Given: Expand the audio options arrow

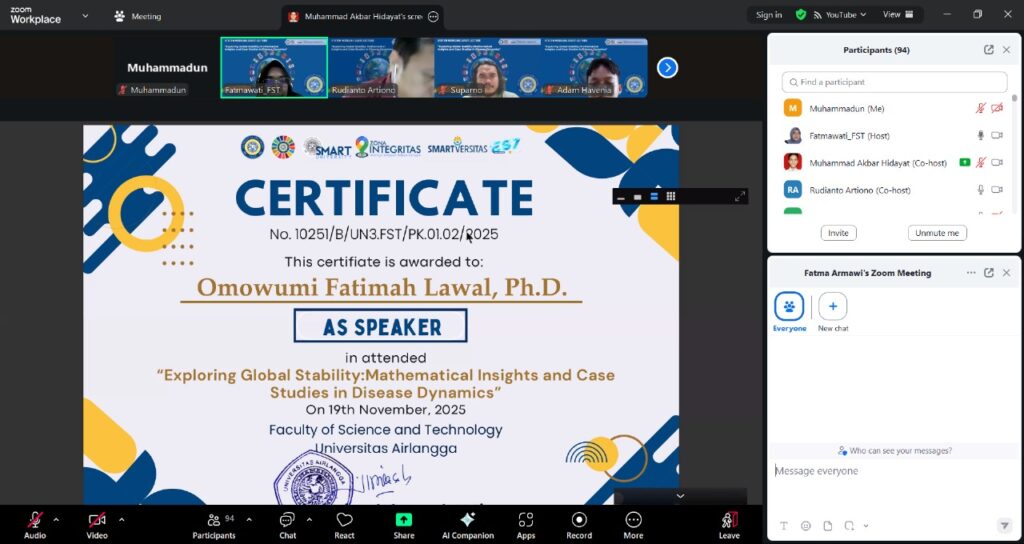Looking at the screenshot, I should pos(56,519).
